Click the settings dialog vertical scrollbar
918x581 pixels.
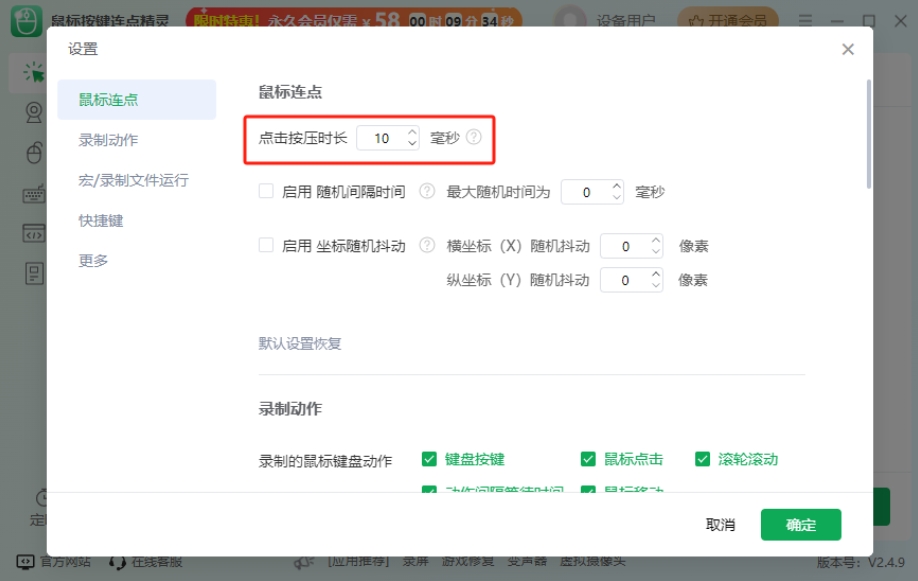(868, 135)
